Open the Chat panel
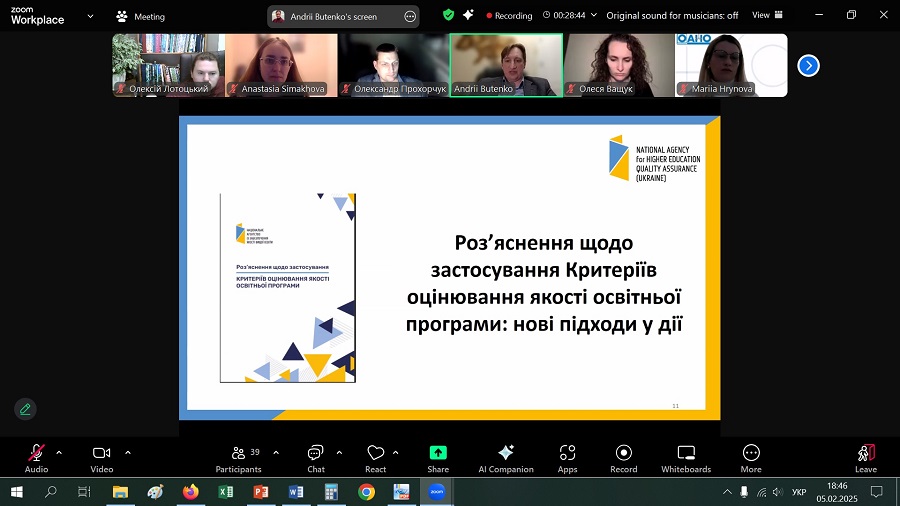 coord(316,456)
